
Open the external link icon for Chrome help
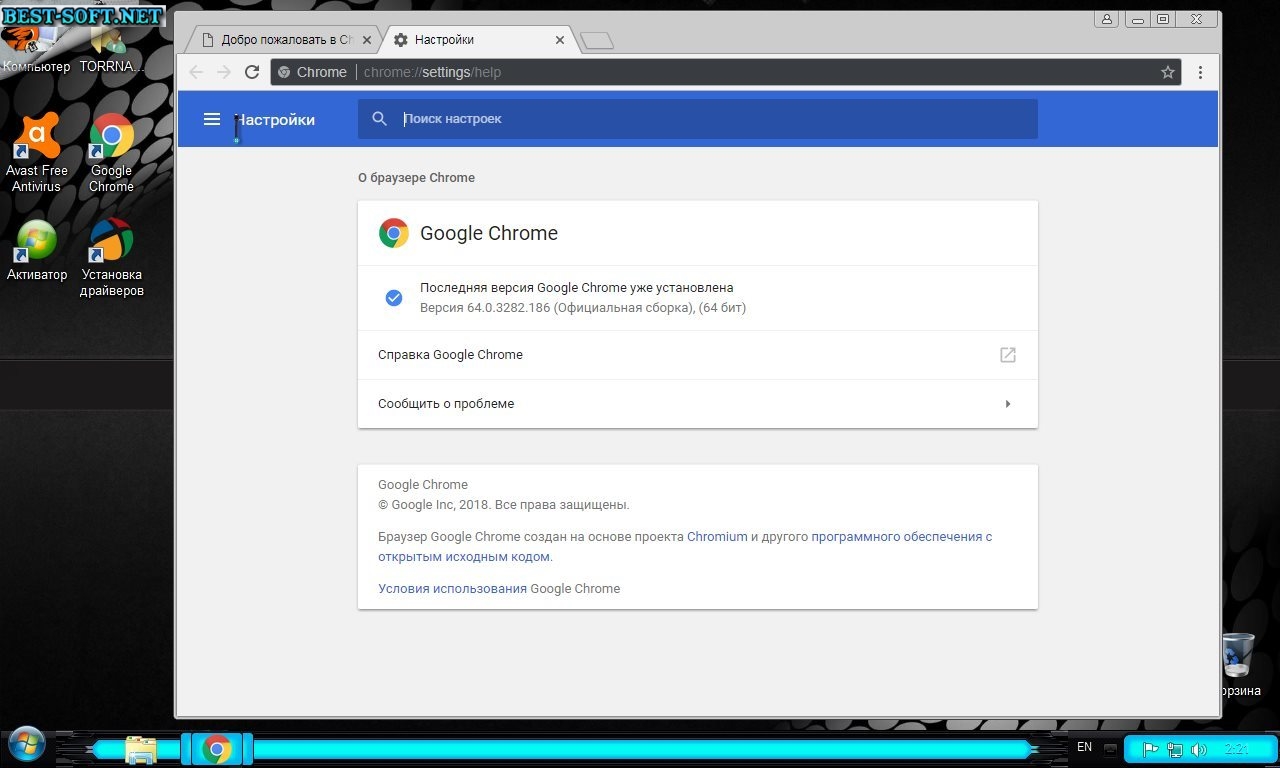[1008, 355]
